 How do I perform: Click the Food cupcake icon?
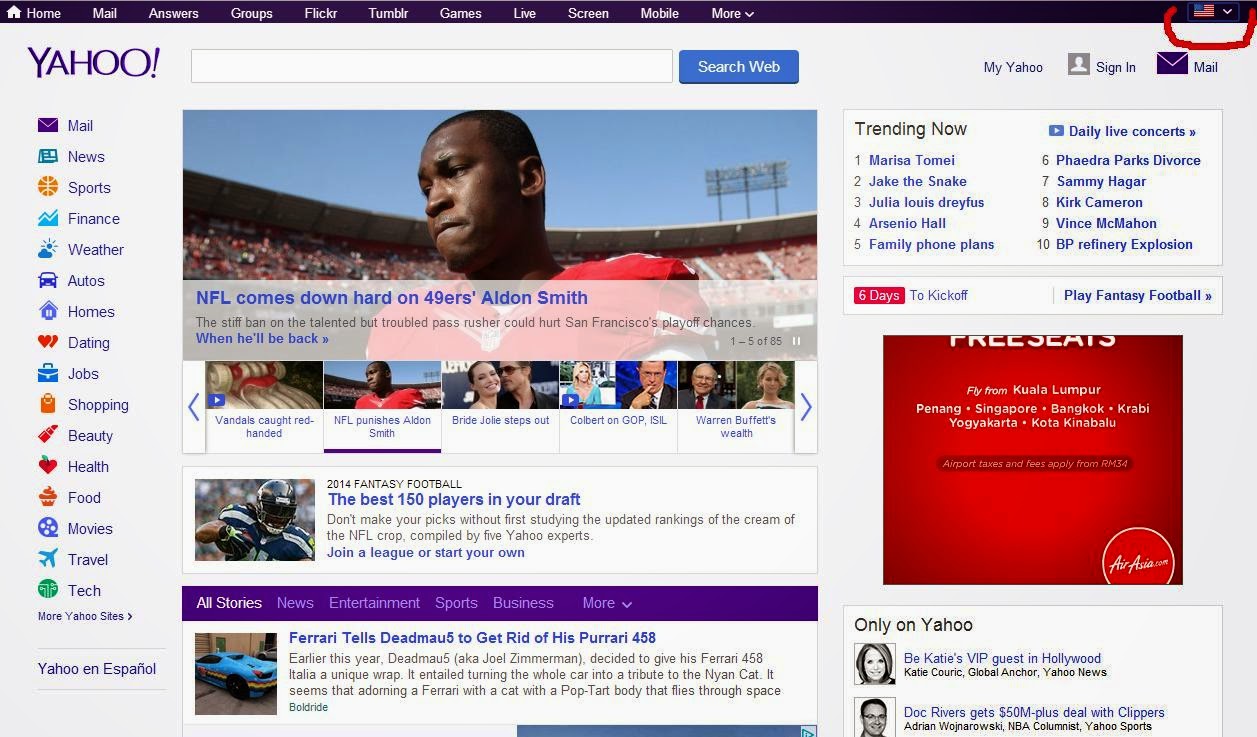(x=48, y=496)
